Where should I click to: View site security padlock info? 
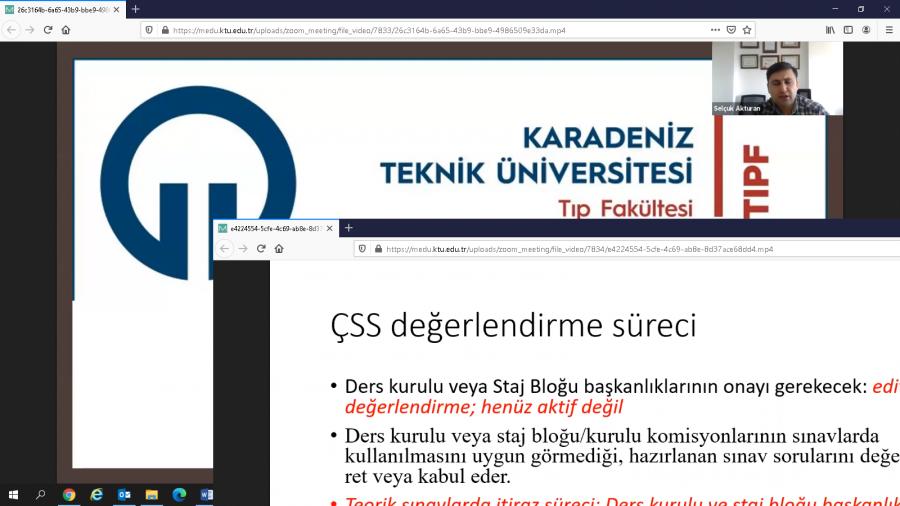(x=164, y=30)
